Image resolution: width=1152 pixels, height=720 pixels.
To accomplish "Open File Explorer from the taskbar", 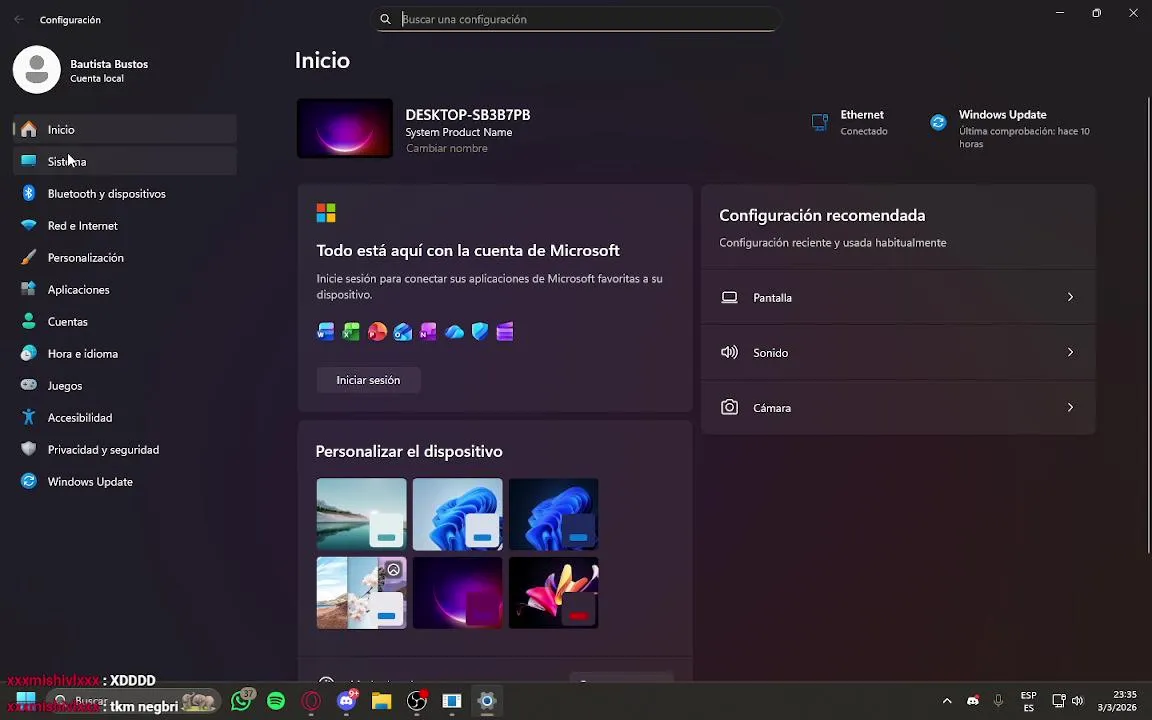I will click(381, 701).
